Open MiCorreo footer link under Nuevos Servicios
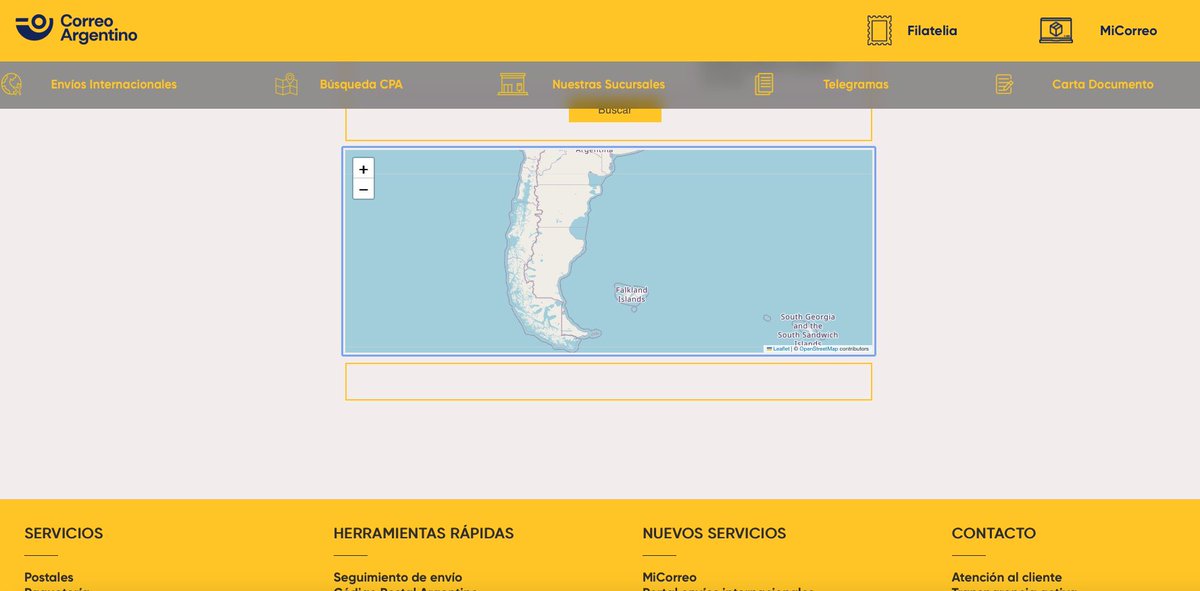 [x=670, y=577]
